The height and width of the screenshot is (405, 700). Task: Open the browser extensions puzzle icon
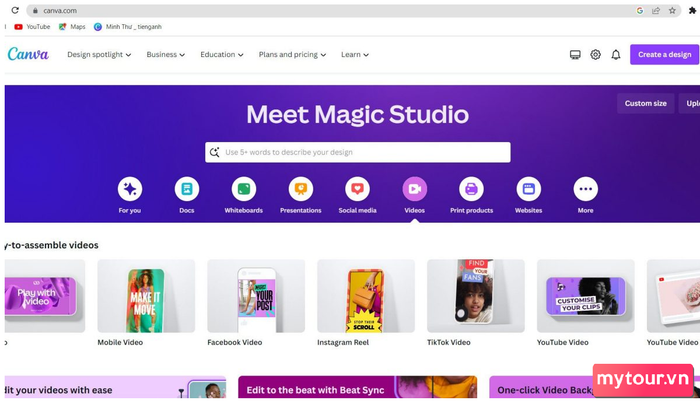(x=692, y=10)
